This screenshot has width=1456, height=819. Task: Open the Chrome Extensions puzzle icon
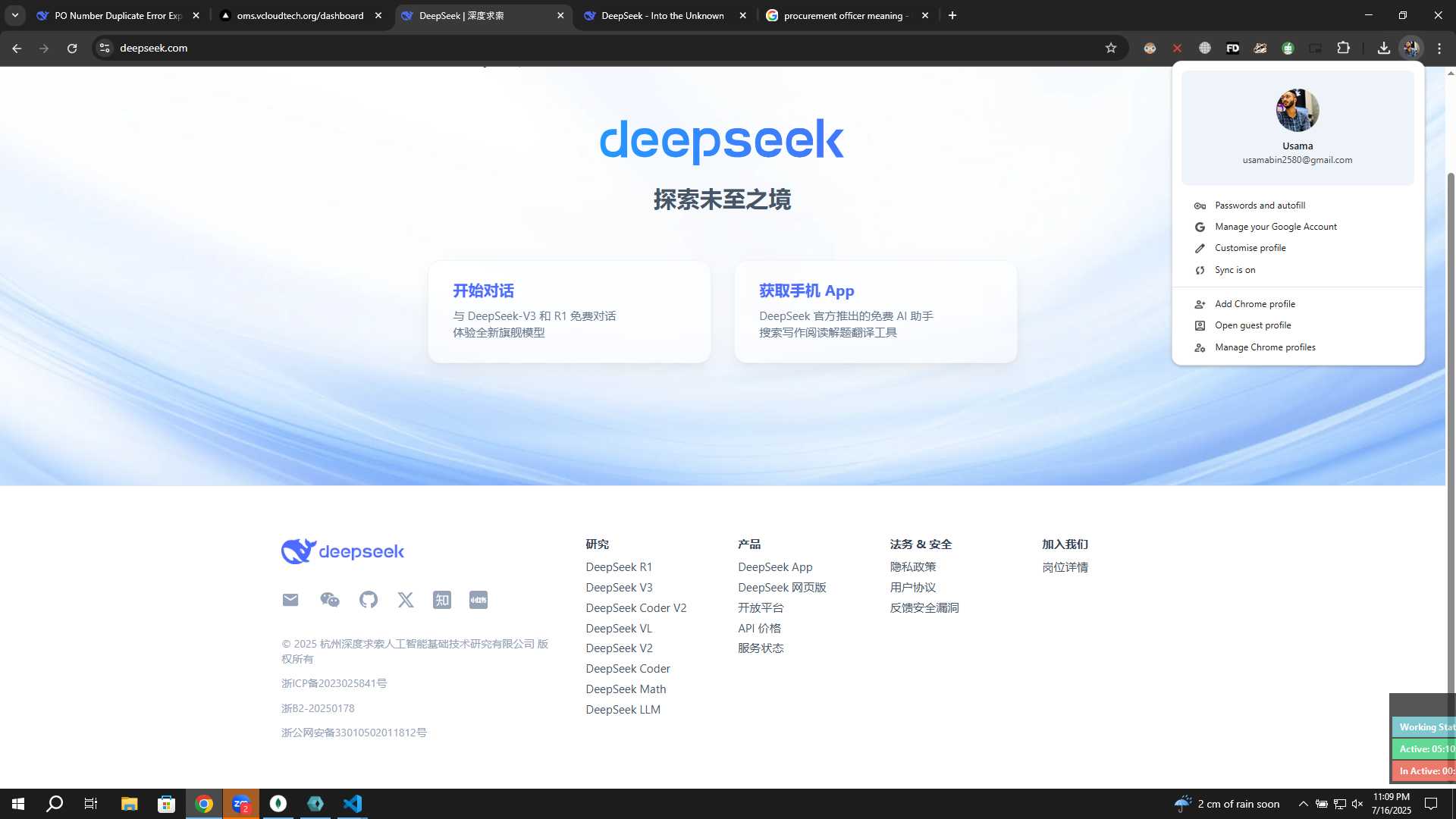1343,48
